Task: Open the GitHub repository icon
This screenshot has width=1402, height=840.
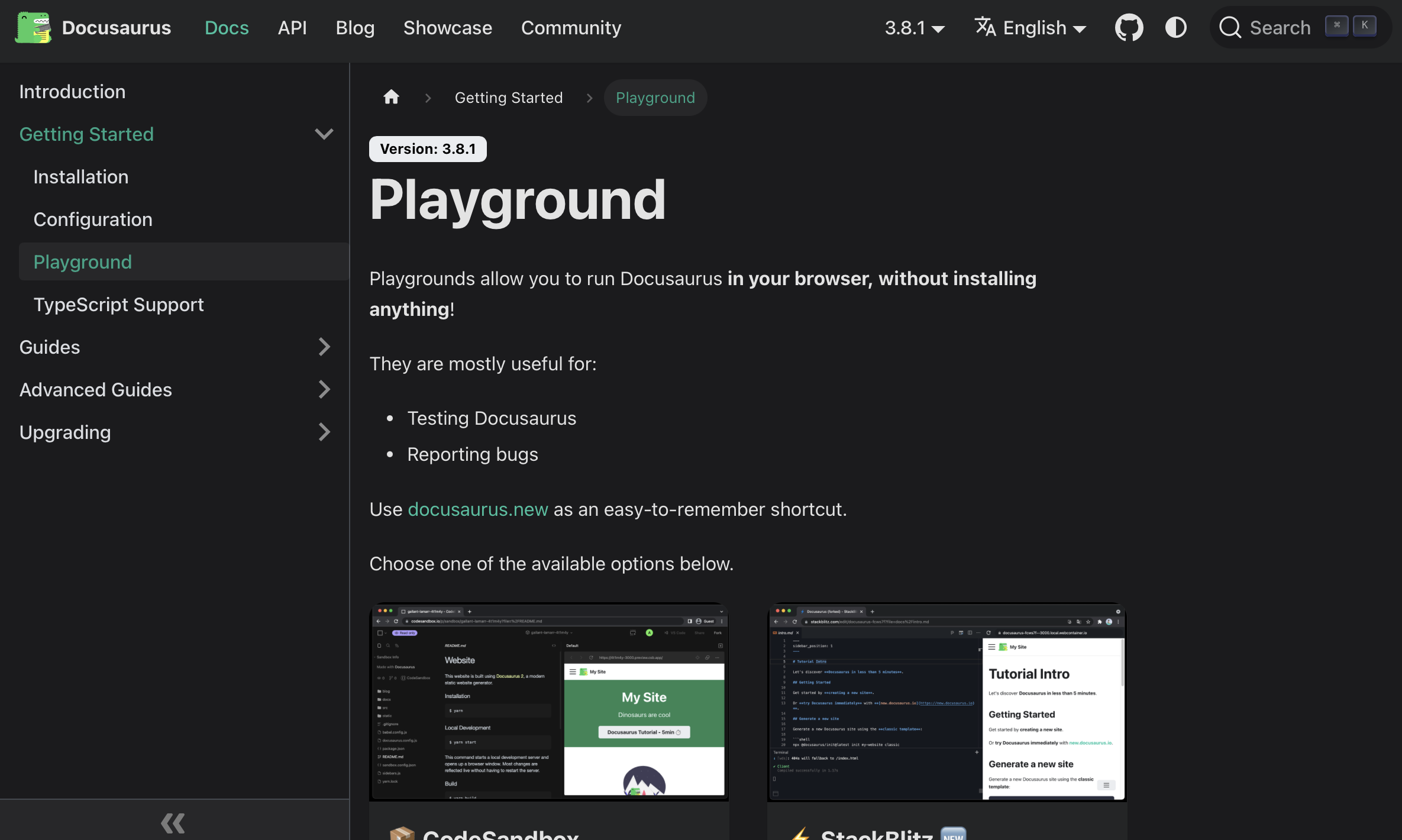Action: click(x=1129, y=27)
